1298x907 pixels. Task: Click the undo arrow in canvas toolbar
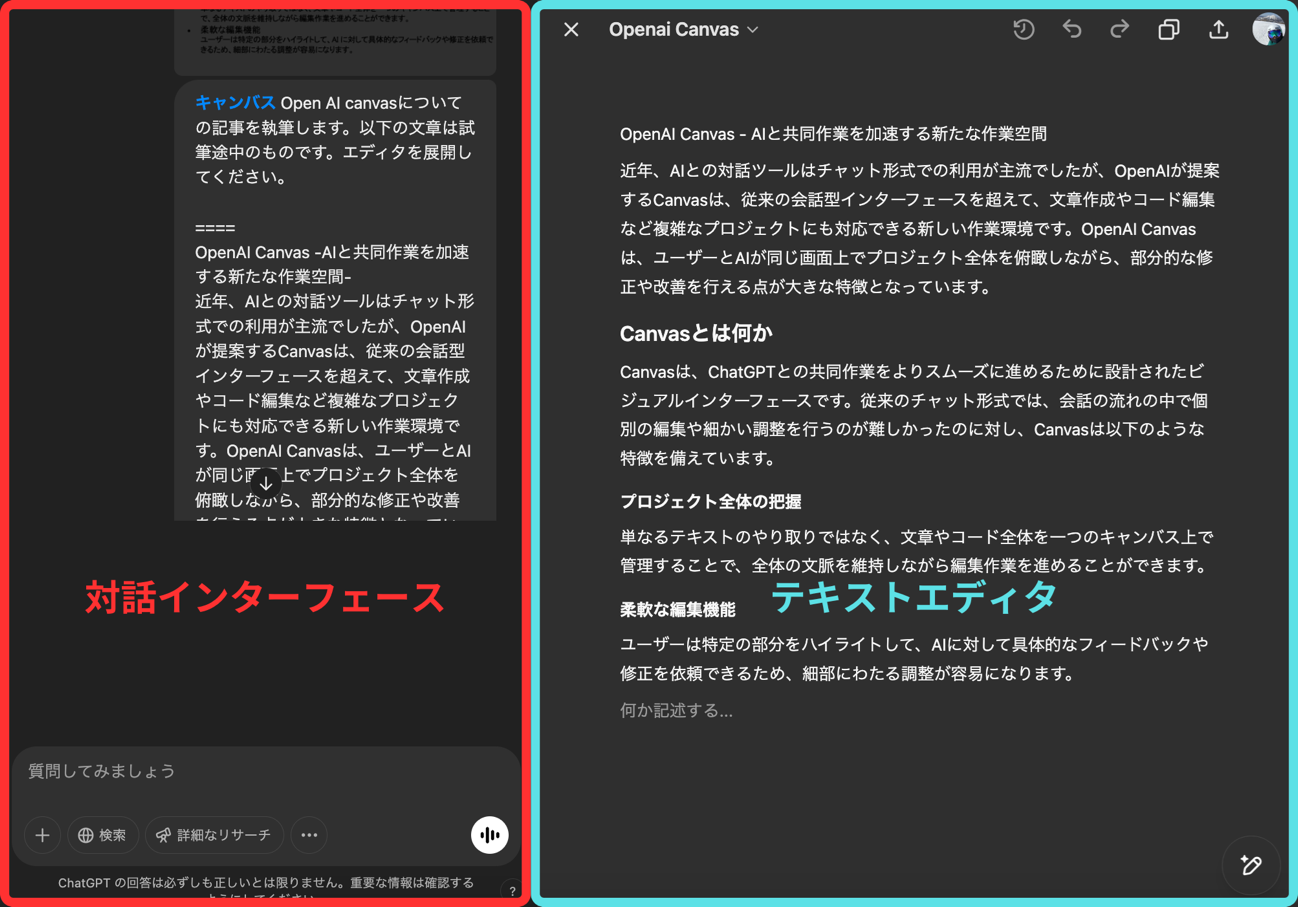(x=1072, y=30)
